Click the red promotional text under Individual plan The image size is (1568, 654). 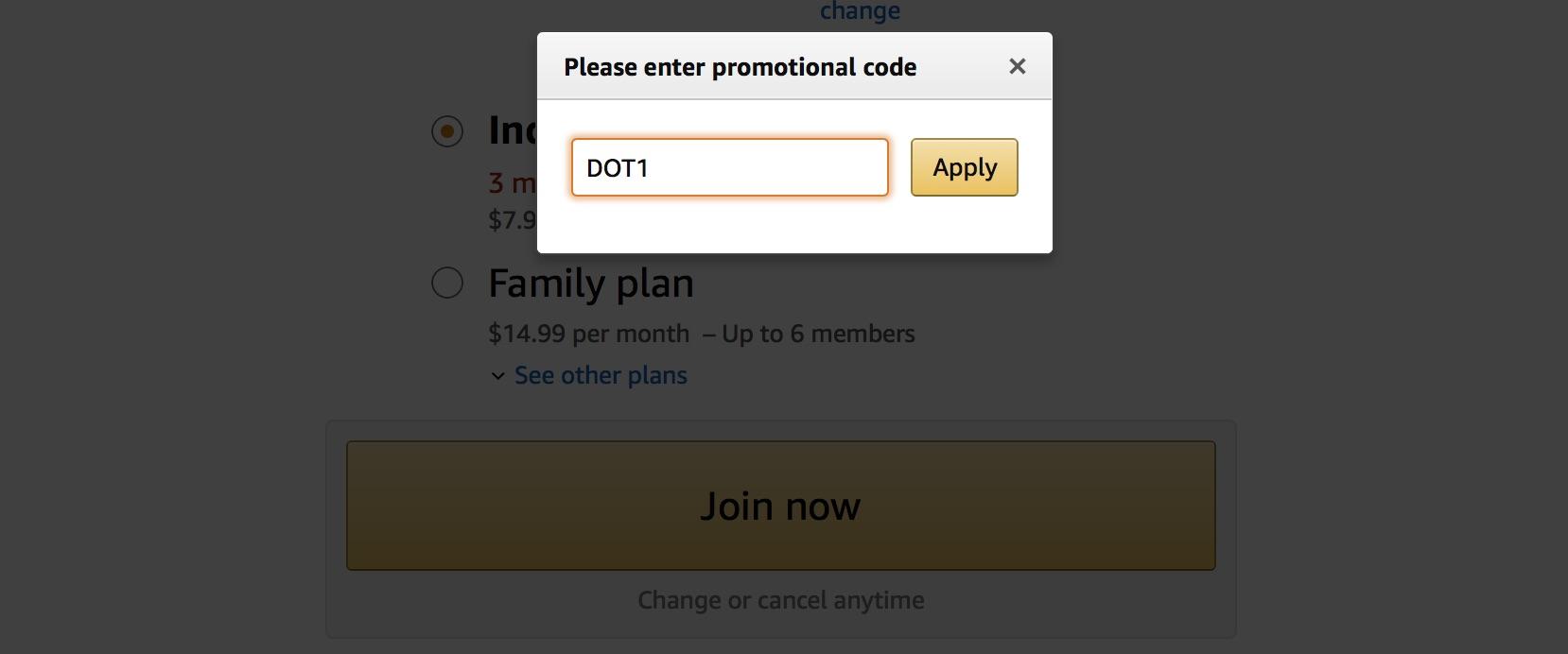(x=511, y=182)
